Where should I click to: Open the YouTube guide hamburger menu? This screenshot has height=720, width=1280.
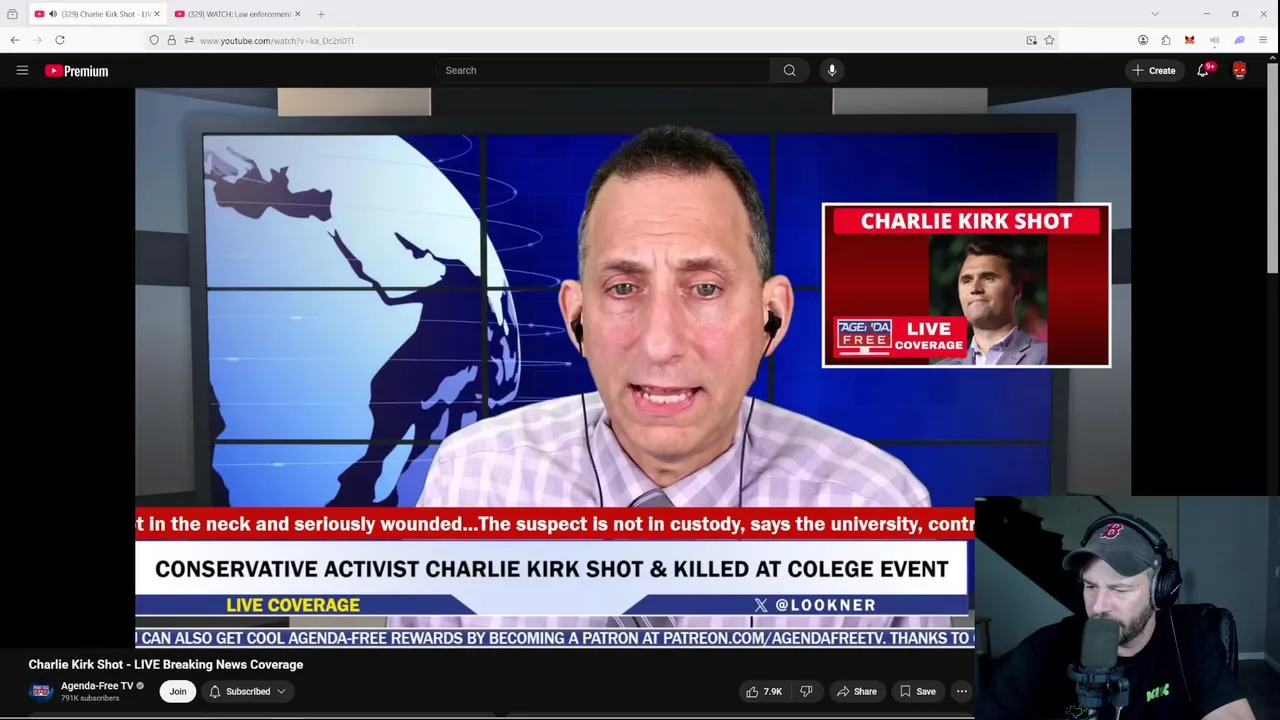22,70
